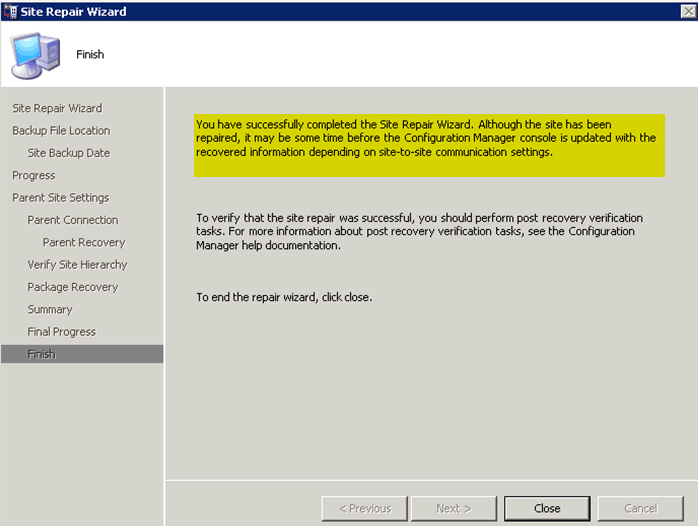
Task: Select the Progress step in sidebar
Action: (33, 176)
